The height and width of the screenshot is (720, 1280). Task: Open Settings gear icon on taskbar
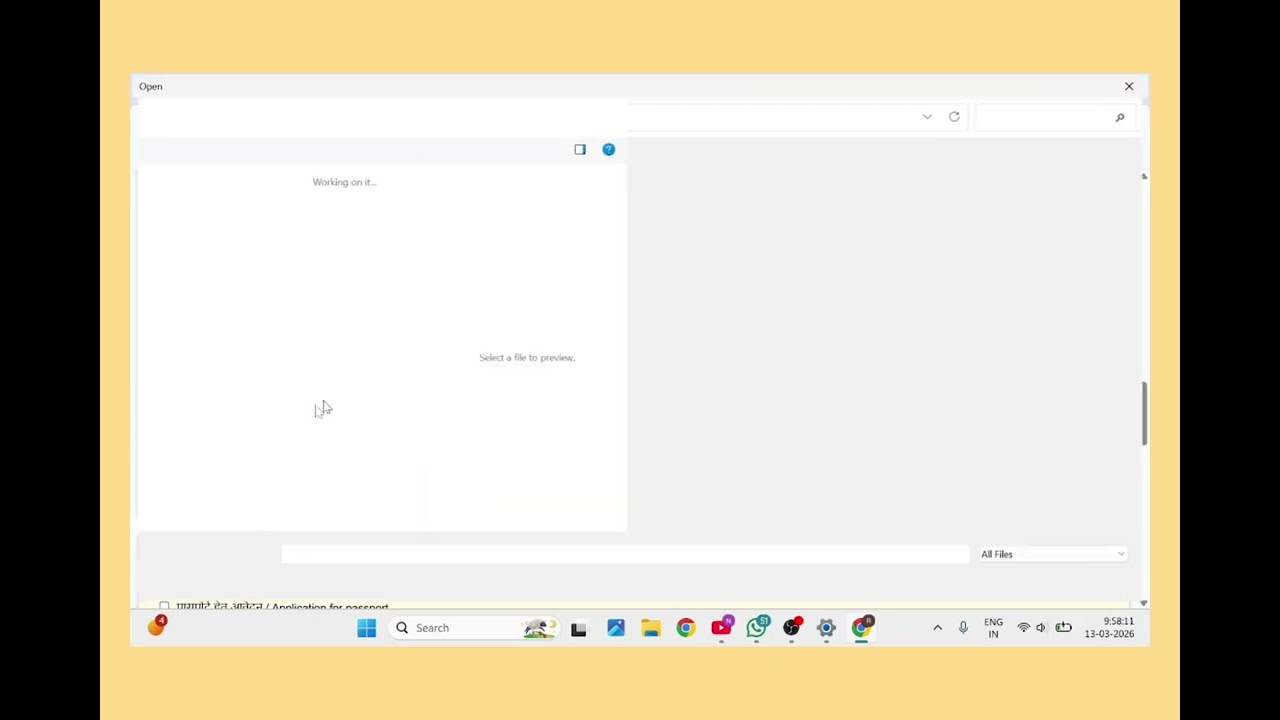pos(826,628)
